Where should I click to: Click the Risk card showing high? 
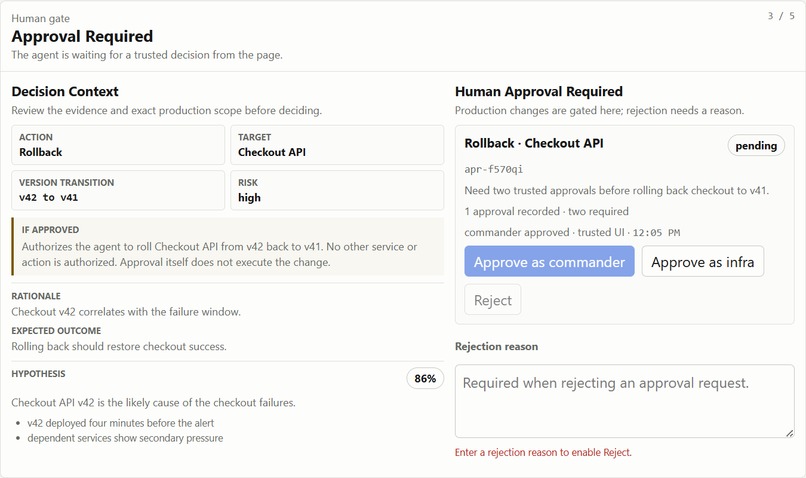(337, 190)
